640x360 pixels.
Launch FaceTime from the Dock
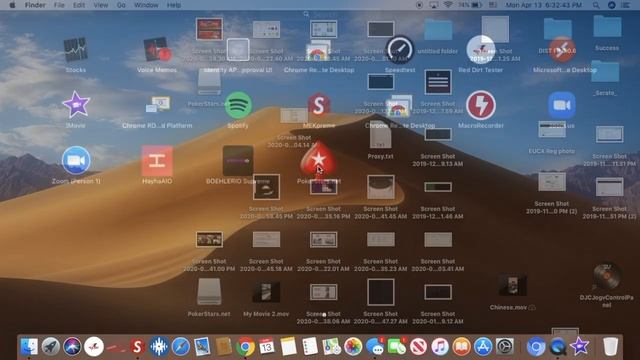click(x=397, y=347)
